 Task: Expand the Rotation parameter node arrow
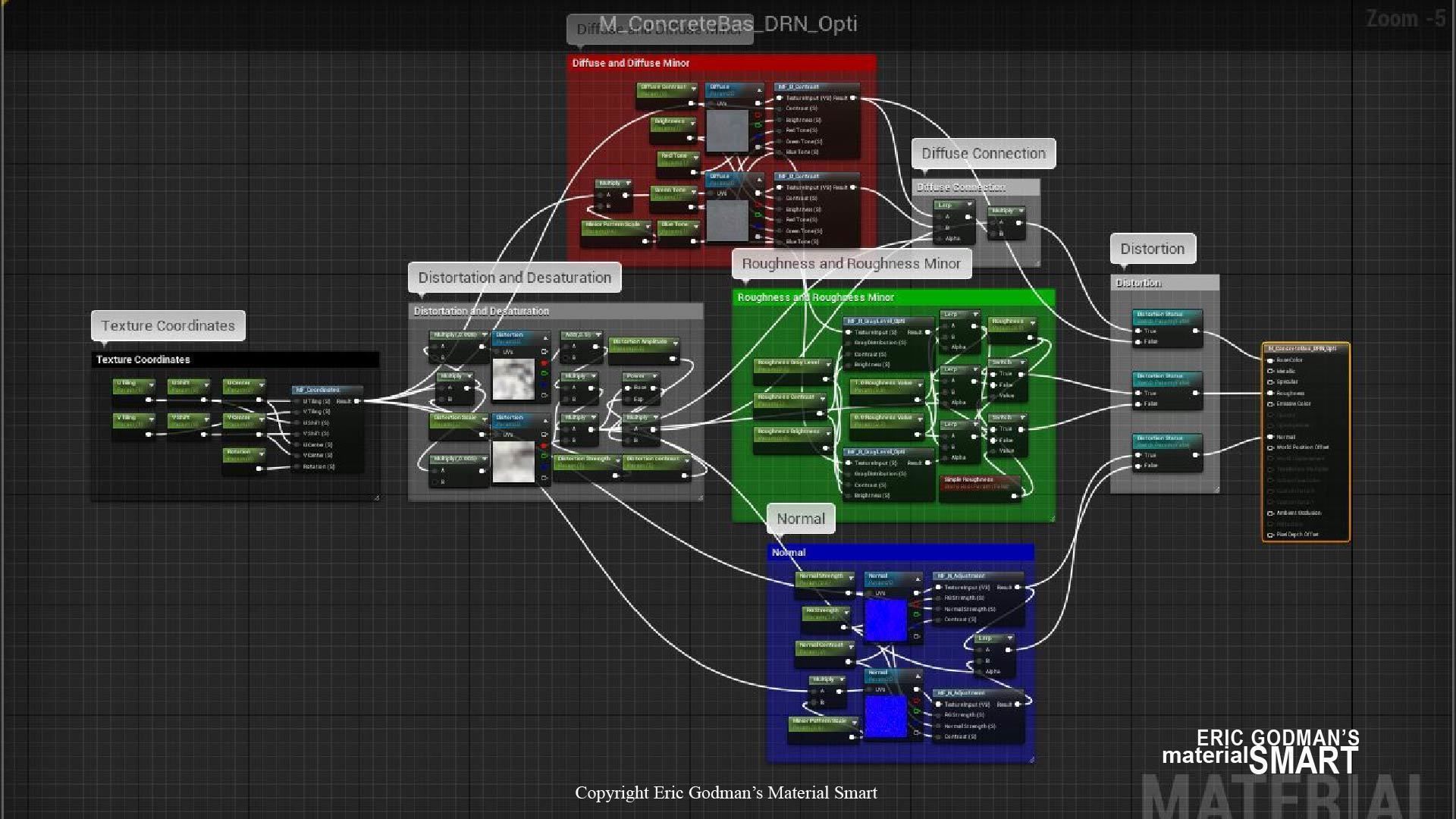click(261, 453)
